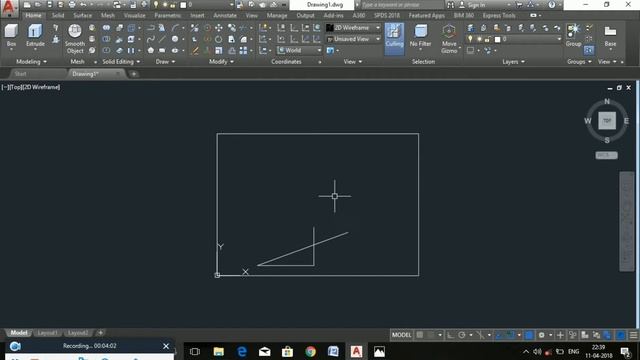This screenshot has height=360, width=640.
Task: Toggle layer on/off lightbulb in Layers panel
Action: pyautogui.click(x=470, y=39)
